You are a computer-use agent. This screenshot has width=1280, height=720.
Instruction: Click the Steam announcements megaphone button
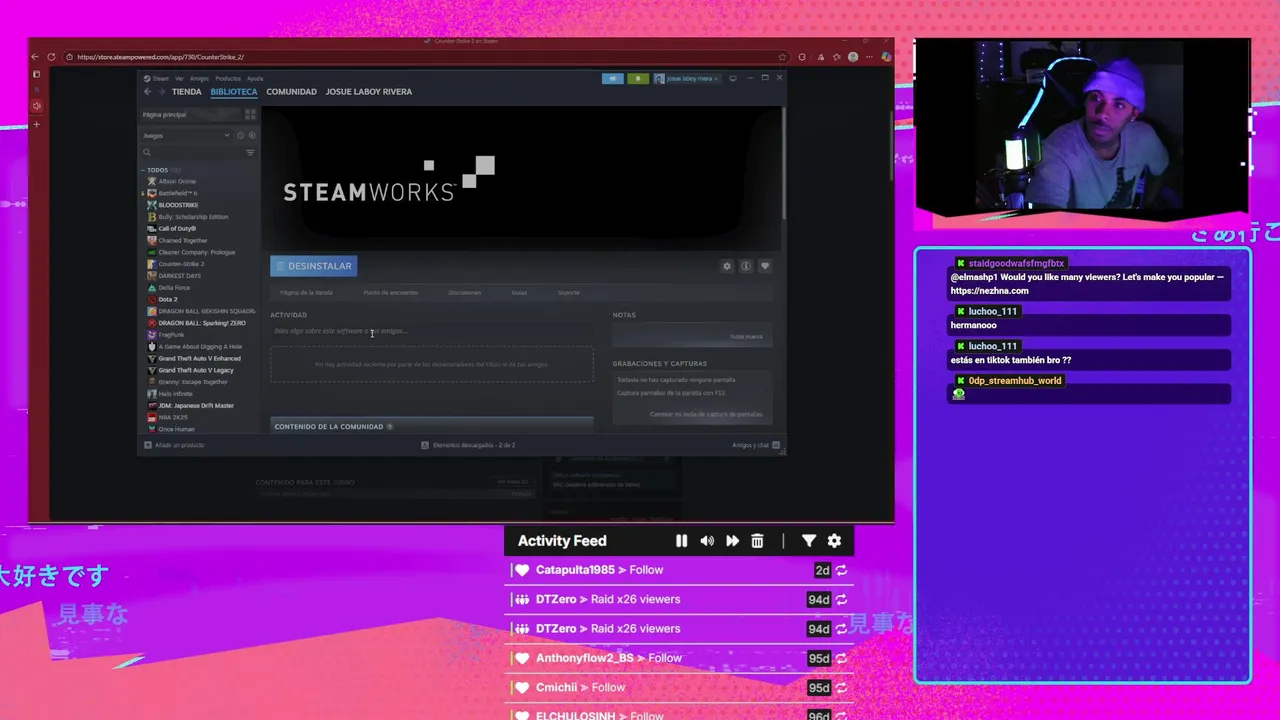tap(612, 78)
